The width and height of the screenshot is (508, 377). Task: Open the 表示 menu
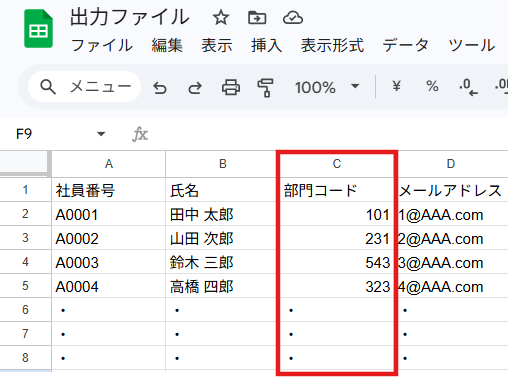point(217,45)
